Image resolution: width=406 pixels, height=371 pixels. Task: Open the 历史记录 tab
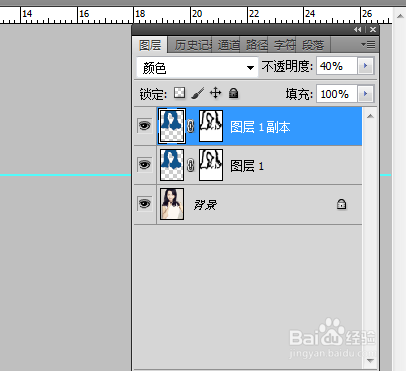(191, 45)
